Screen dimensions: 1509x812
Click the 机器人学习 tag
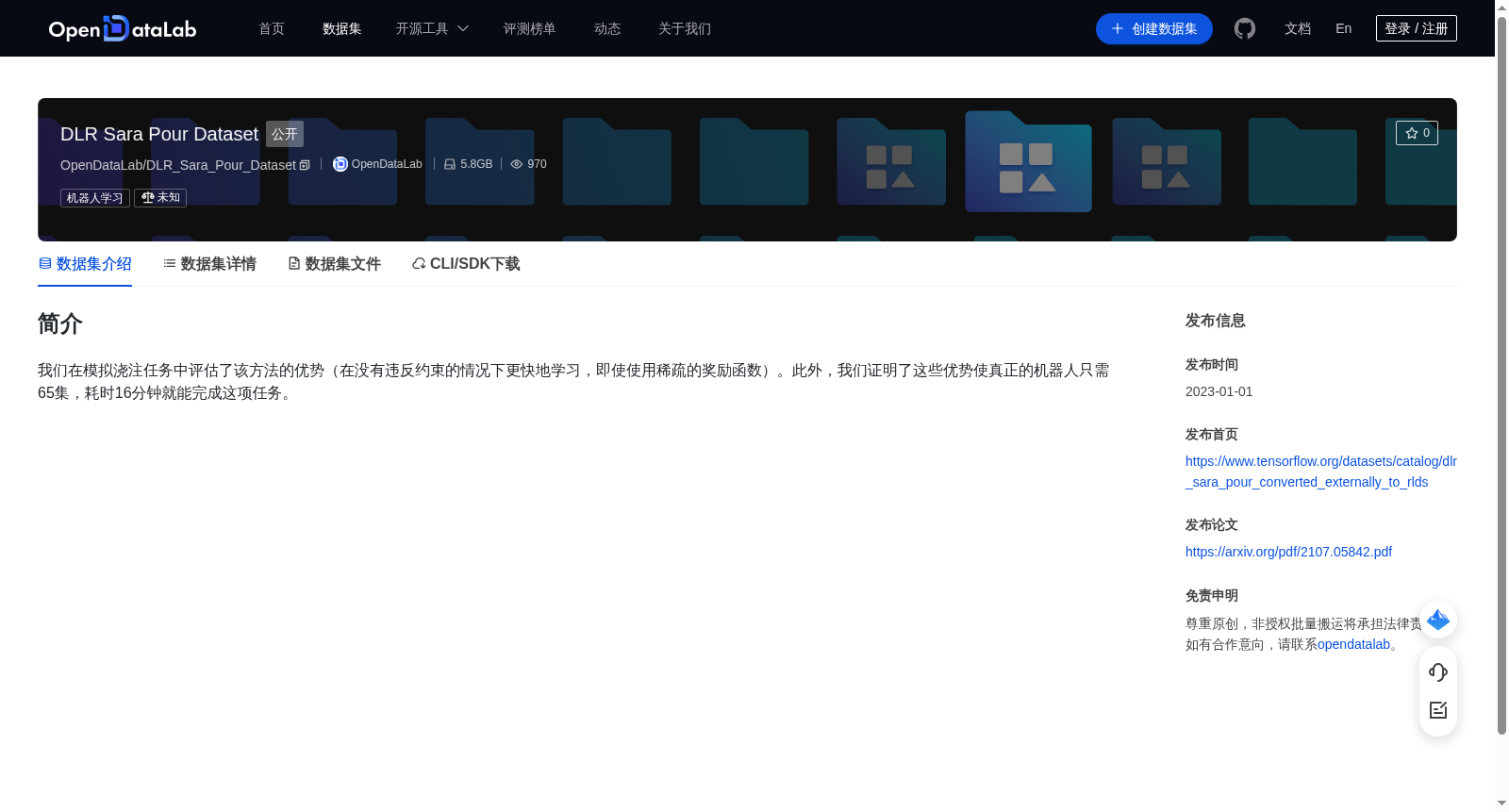pos(95,198)
